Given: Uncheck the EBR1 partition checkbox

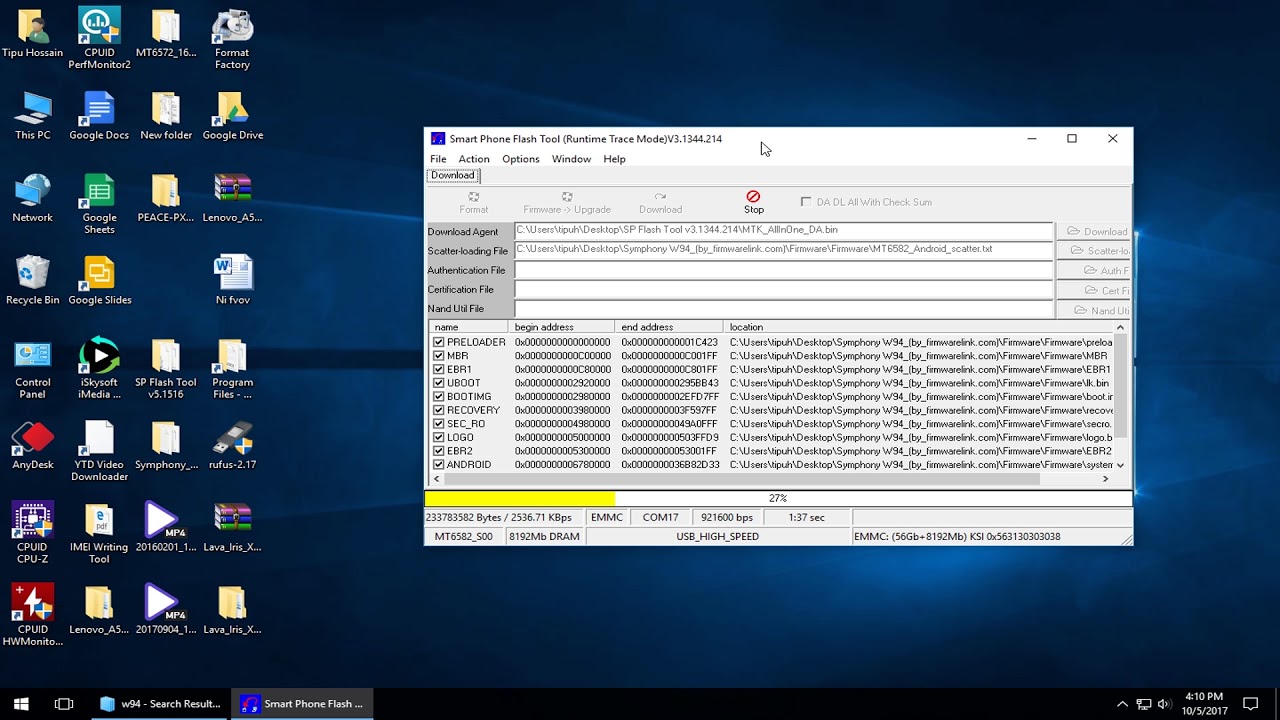Looking at the screenshot, I should click(x=438, y=369).
